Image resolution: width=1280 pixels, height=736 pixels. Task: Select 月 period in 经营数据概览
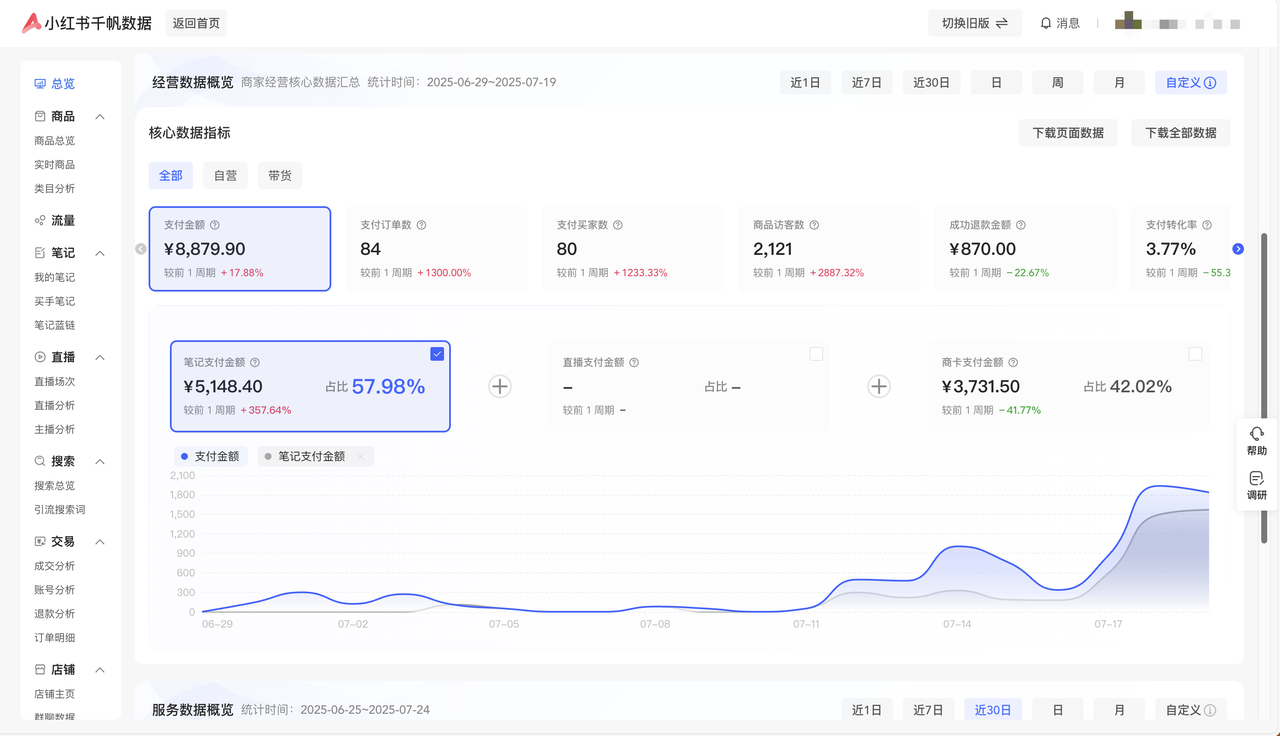(x=1119, y=83)
